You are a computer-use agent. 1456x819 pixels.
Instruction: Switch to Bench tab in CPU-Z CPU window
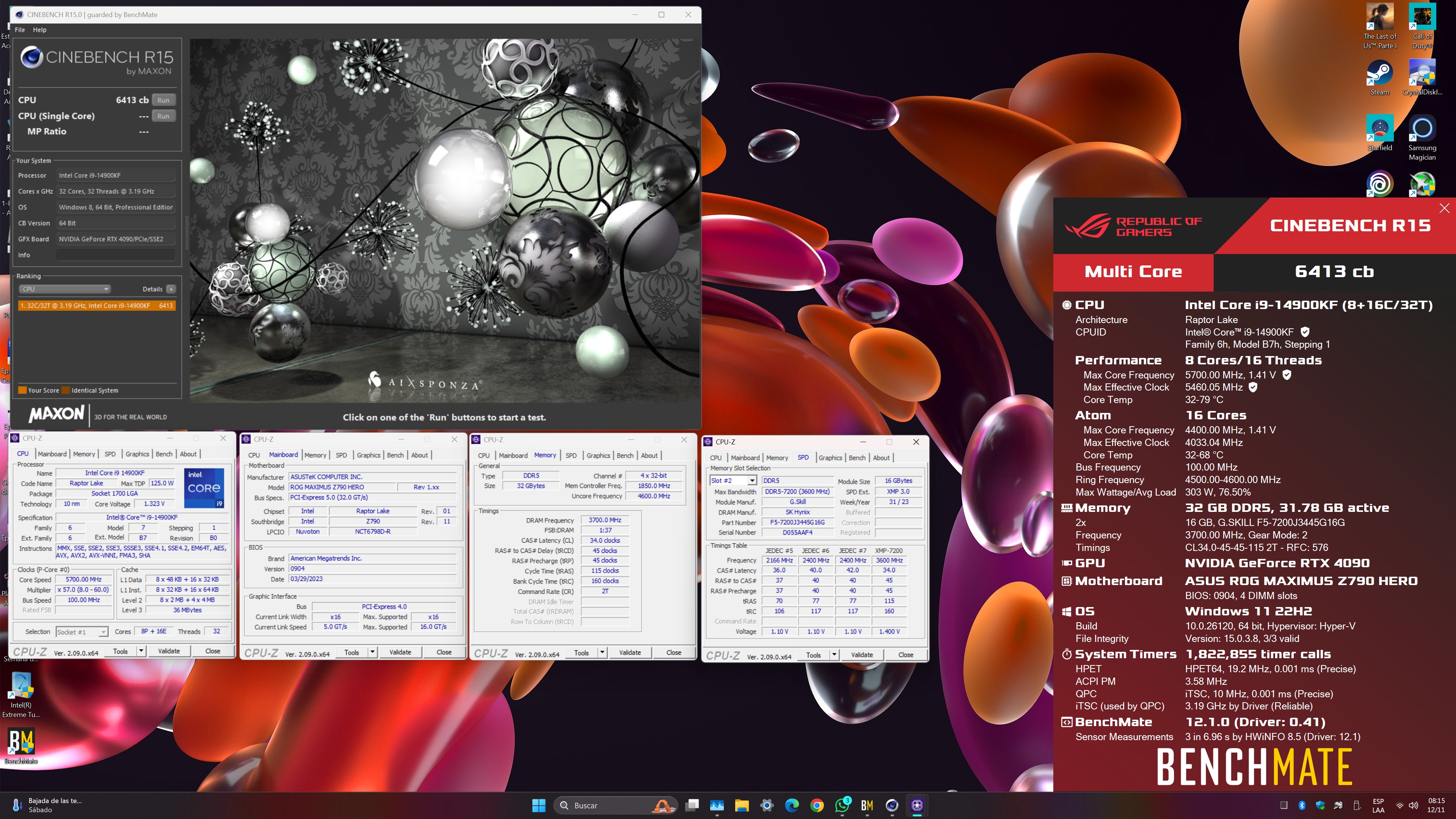(164, 454)
